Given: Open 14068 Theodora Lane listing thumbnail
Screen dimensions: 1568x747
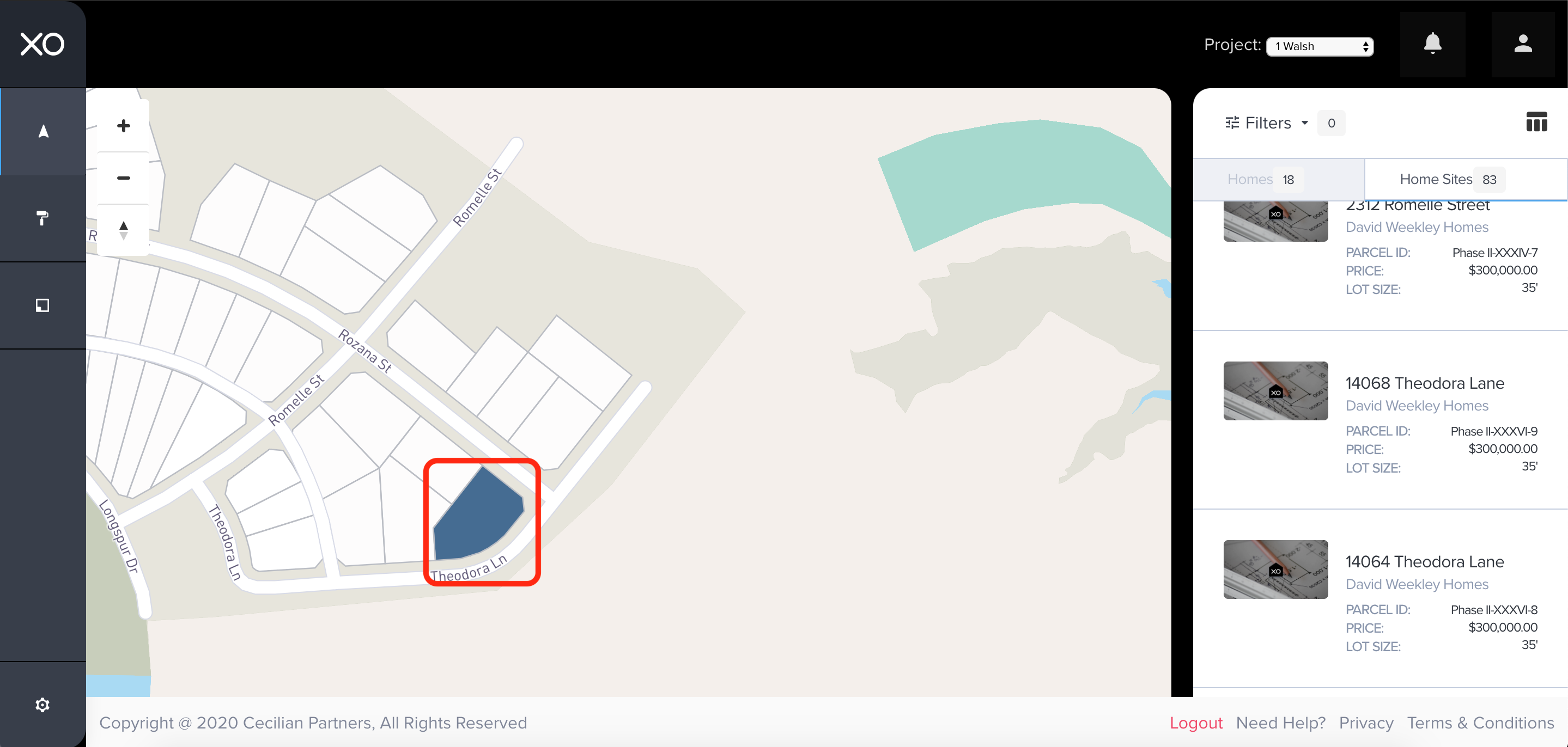Looking at the screenshot, I should click(1275, 390).
